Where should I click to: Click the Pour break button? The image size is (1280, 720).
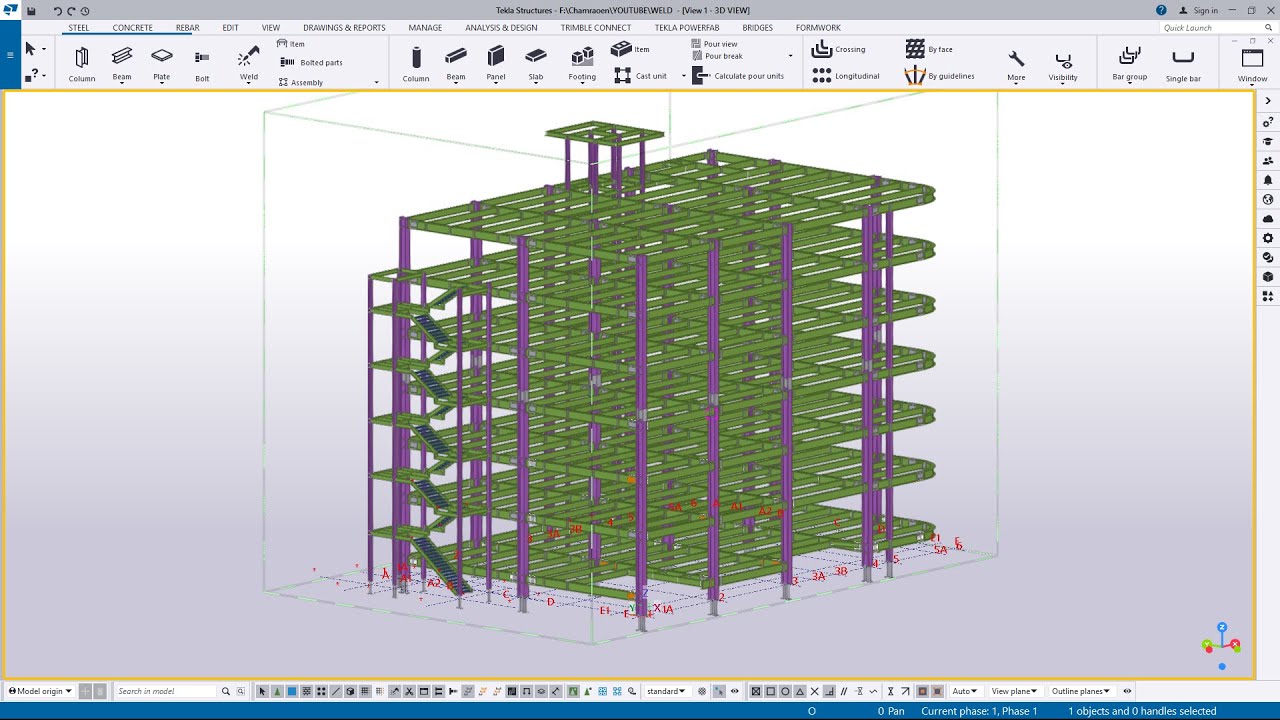coord(717,56)
